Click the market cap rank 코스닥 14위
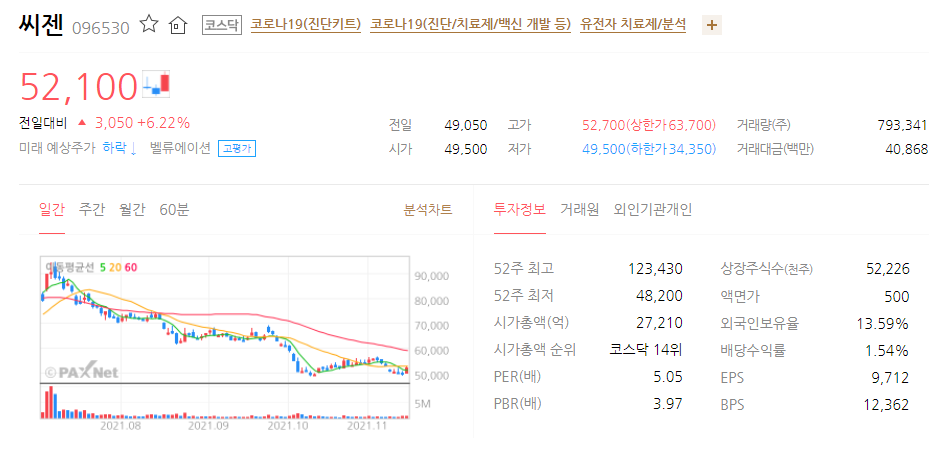The height and width of the screenshot is (451, 943). [x=646, y=350]
